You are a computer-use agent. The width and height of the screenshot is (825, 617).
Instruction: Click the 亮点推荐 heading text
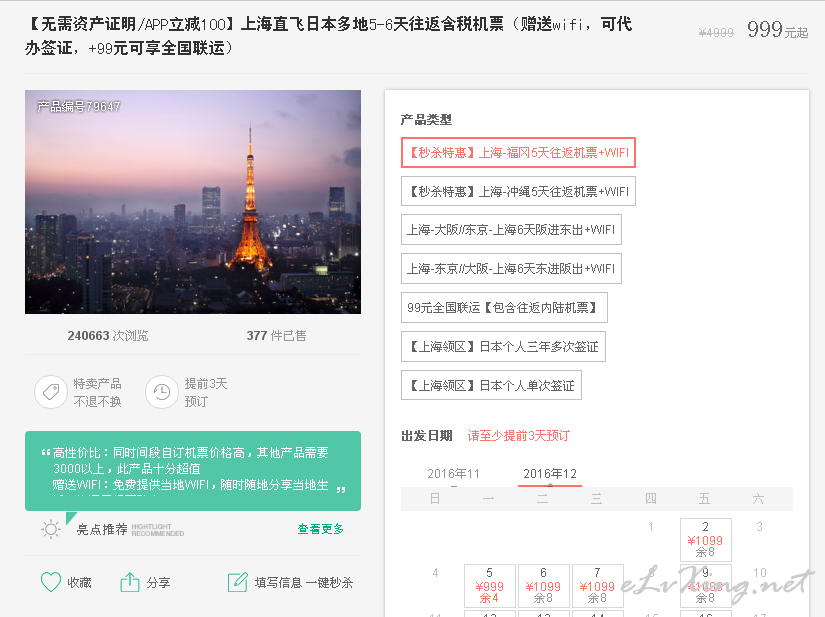coord(102,529)
